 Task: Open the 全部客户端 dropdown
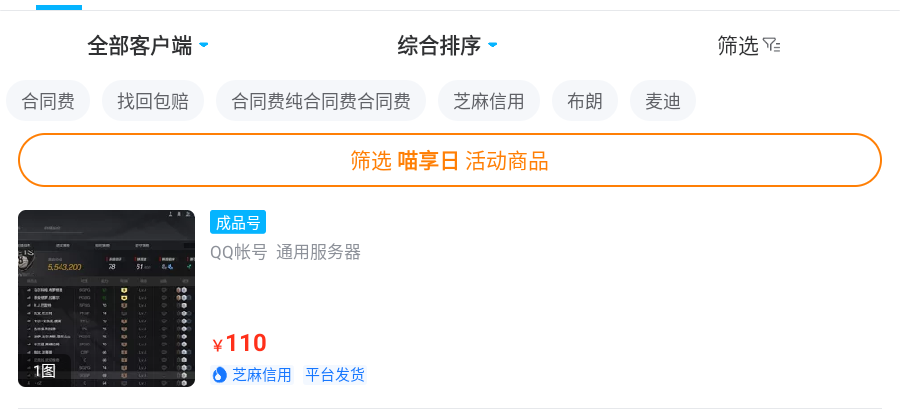click(140, 45)
